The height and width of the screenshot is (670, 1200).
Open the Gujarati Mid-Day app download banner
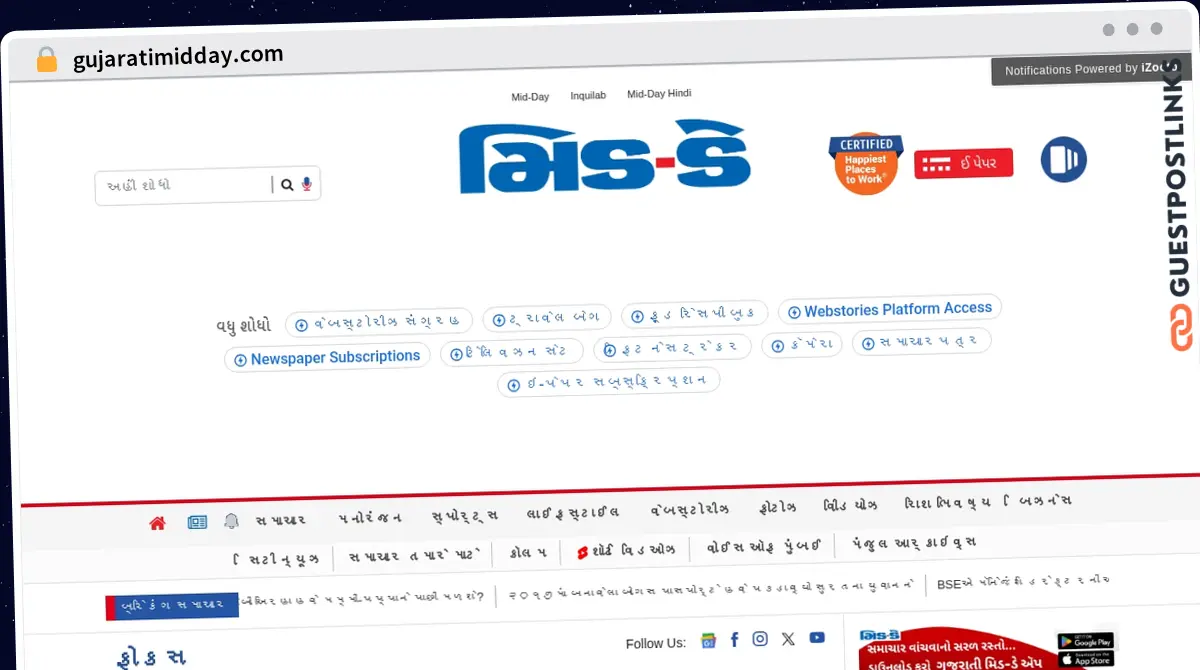pos(986,647)
